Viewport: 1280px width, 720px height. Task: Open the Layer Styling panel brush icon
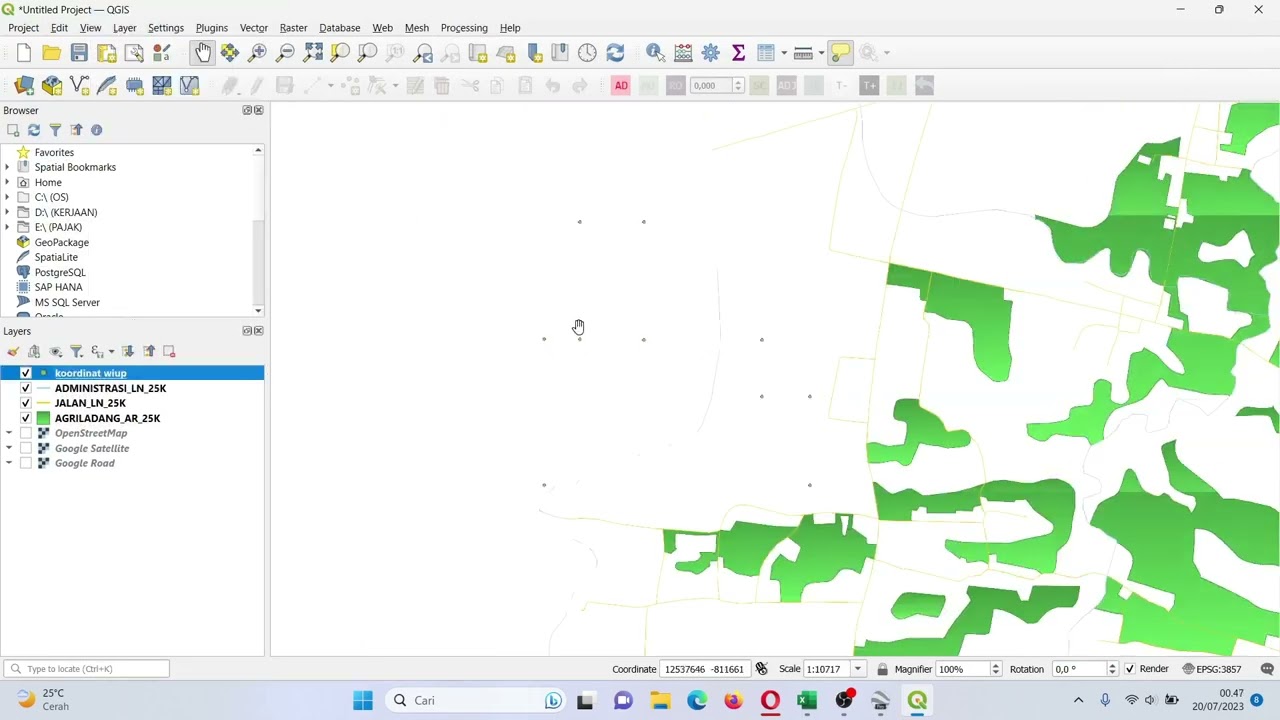[13, 352]
